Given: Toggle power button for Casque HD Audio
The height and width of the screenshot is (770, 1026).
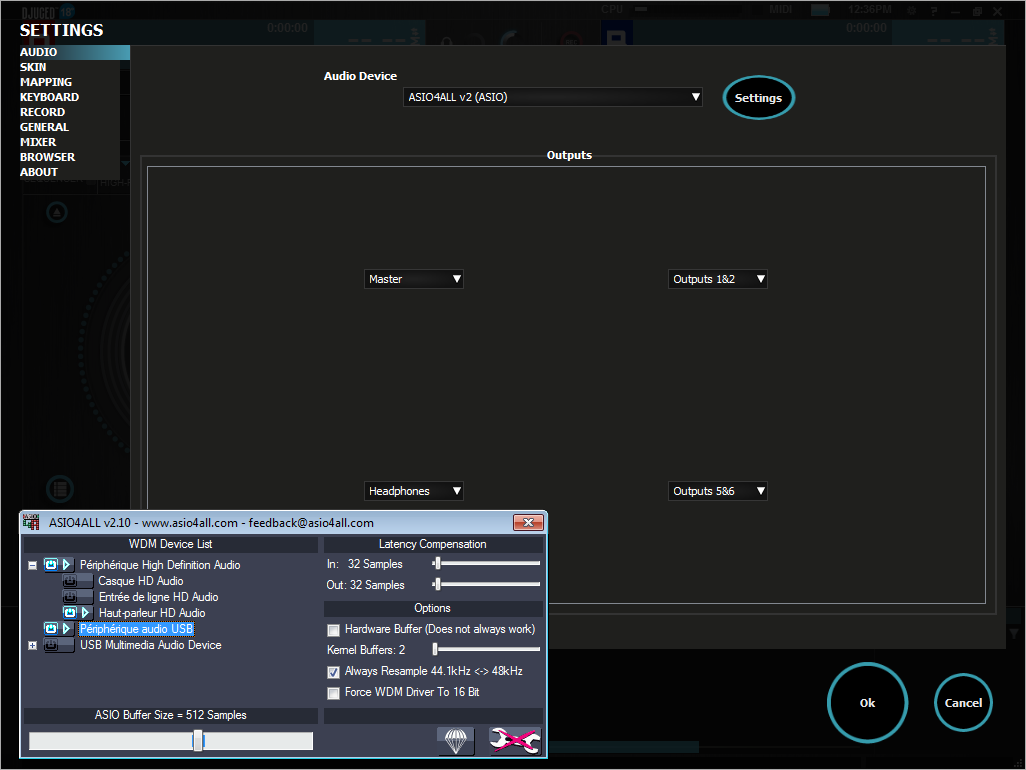Looking at the screenshot, I should (69, 580).
